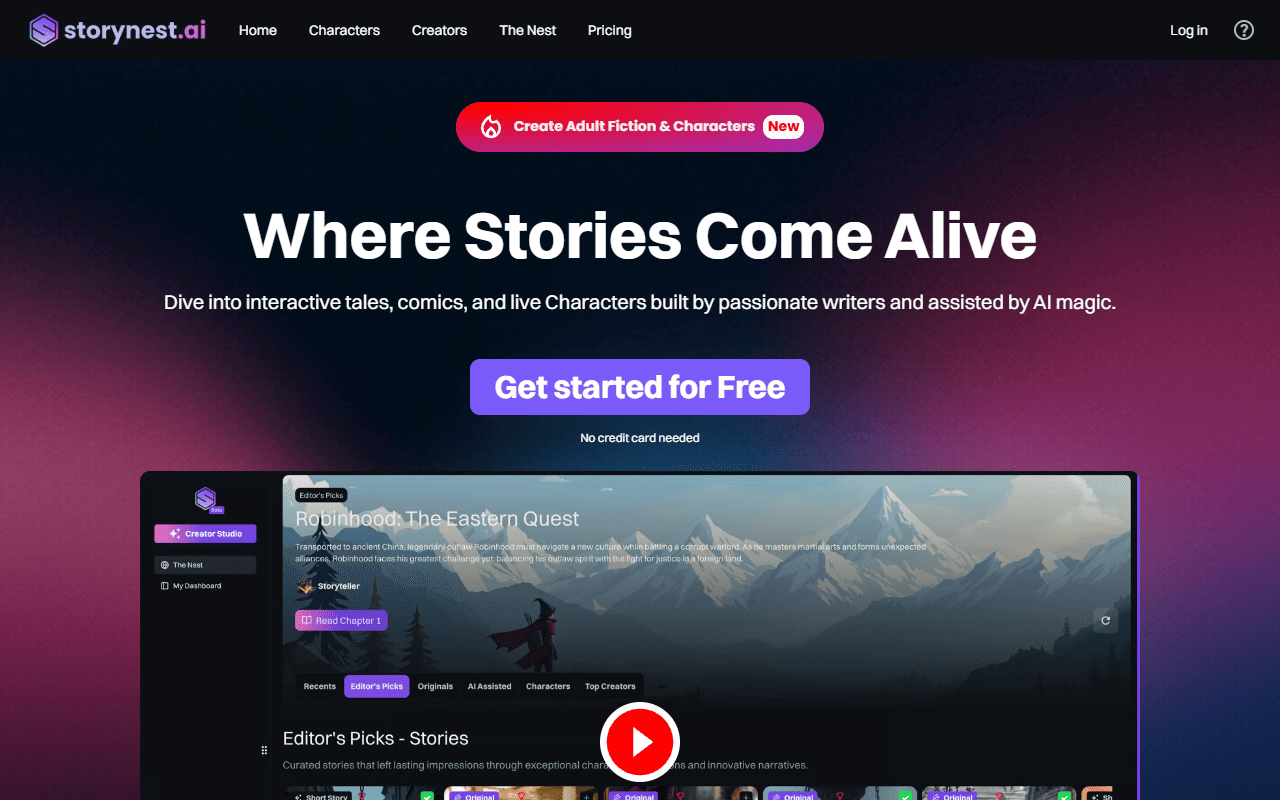The height and width of the screenshot is (800, 1280).
Task: Click the storynest.ai logo icon
Action: pos(44,30)
